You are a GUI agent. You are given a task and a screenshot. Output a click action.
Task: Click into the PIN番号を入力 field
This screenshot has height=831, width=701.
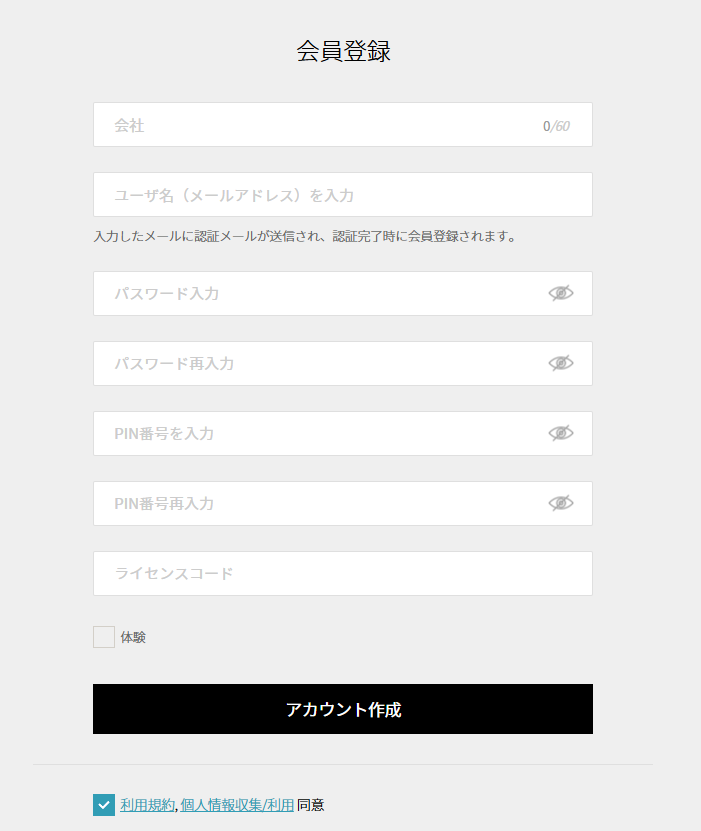[x=320, y=434]
